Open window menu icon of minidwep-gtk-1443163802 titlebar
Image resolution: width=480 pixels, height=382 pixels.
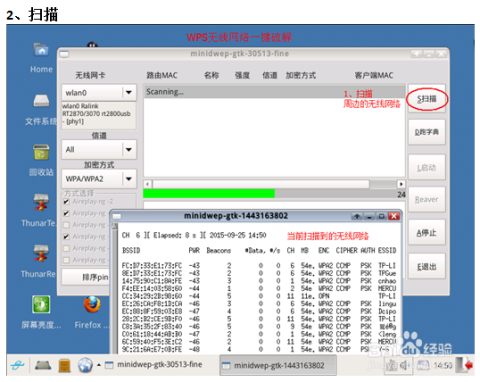[x=117, y=216]
